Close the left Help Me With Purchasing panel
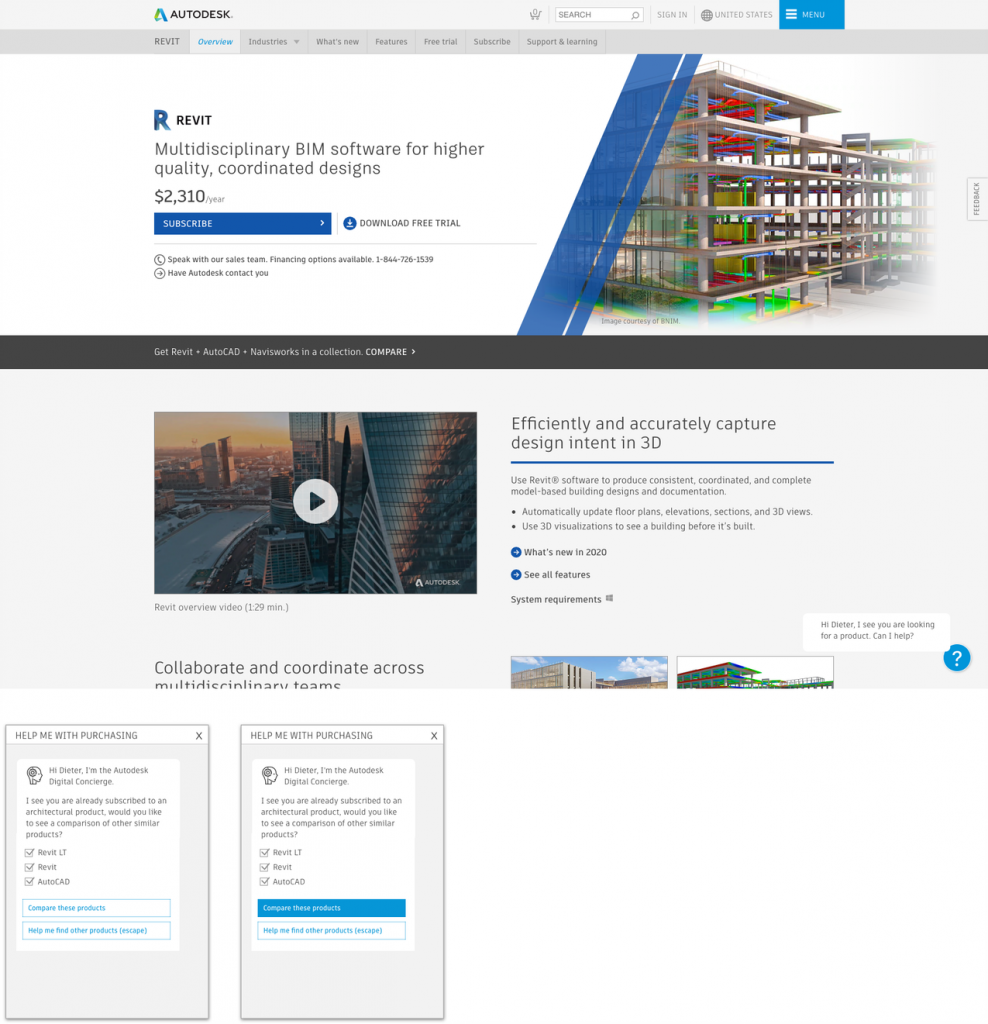 (x=199, y=736)
